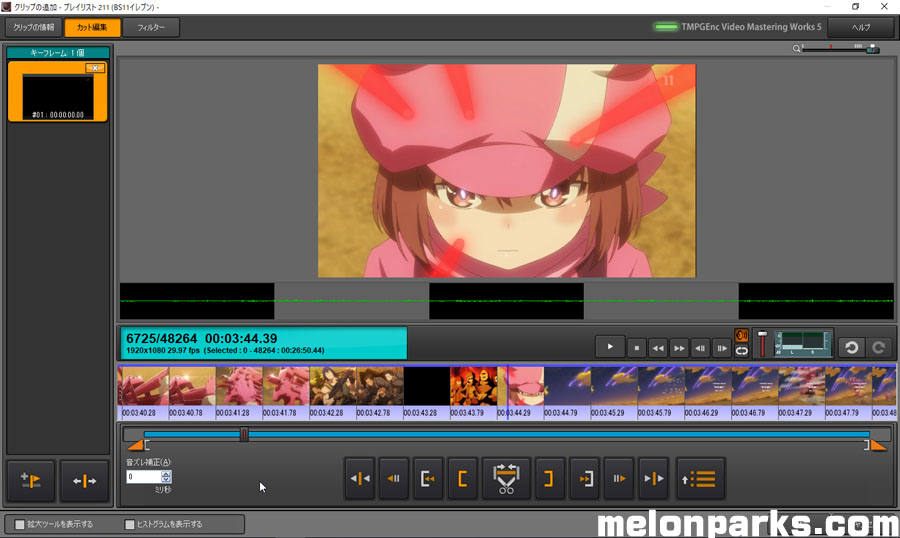This screenshot has height=538, width=900.
Task: Select filmstrip frame at 00:03:47.79
Action: [x=848, y=386]
